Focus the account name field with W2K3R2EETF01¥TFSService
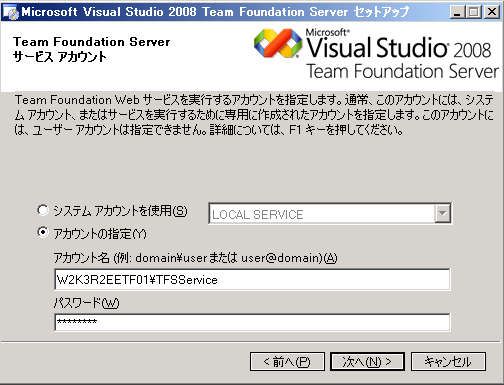This screenshot has width=504, height=385. pos(252,279)
